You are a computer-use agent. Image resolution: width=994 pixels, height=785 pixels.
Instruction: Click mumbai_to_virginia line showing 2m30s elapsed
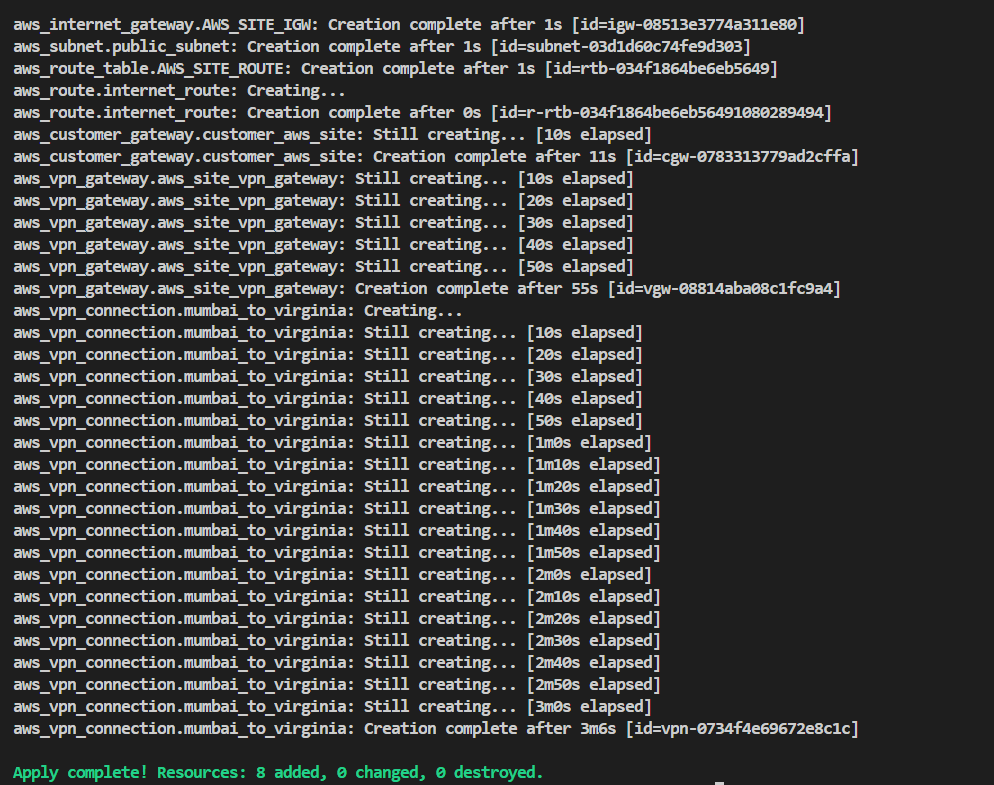click(x=337, y=641)
